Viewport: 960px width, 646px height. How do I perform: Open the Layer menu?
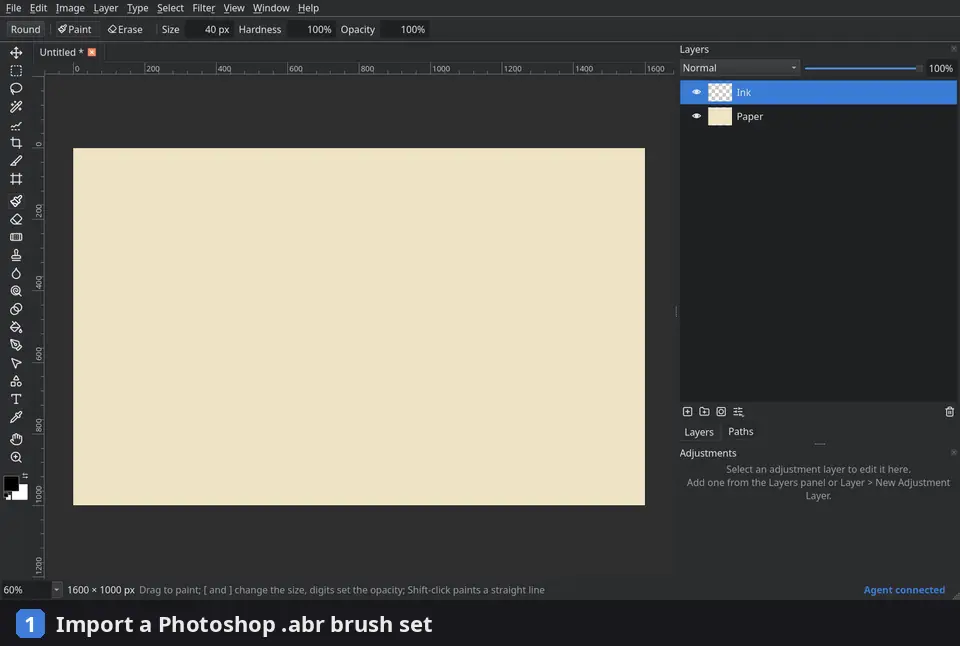coord(105,8)
